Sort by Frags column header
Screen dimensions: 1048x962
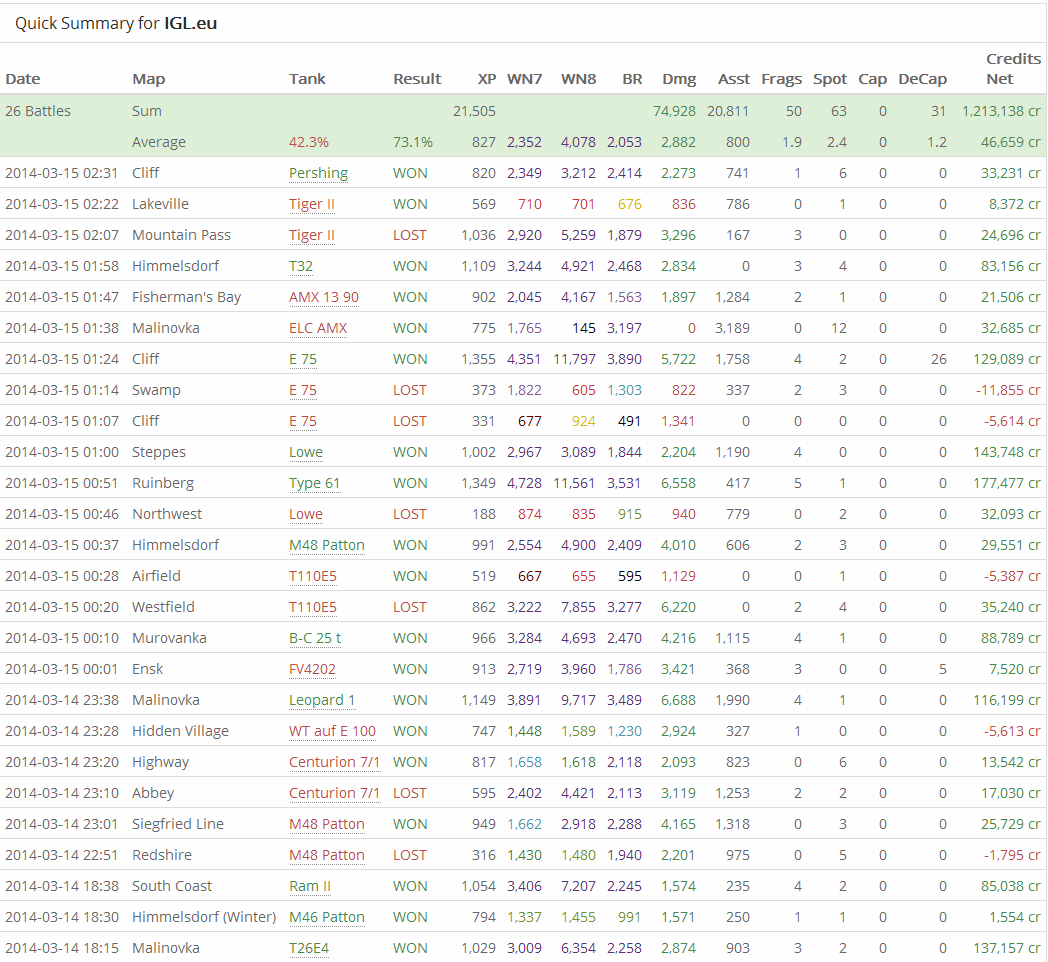[x=781, y=79]
